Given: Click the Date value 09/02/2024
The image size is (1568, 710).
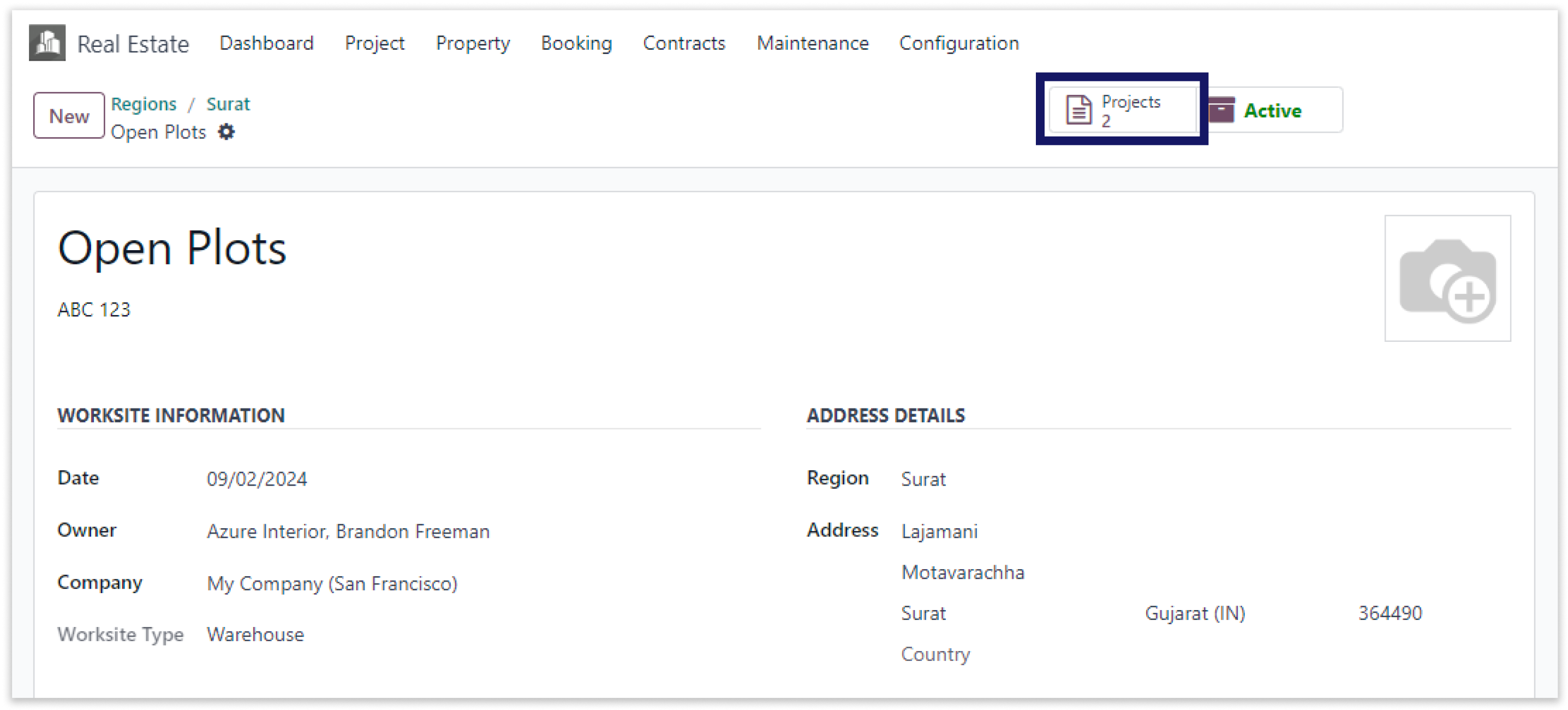Looking at the screenshot, I should 257,479.
